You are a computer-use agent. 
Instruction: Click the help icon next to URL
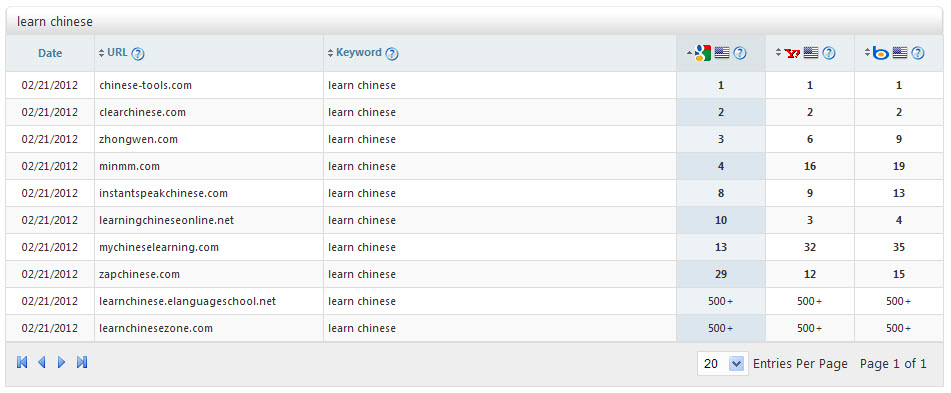point(138,53)
